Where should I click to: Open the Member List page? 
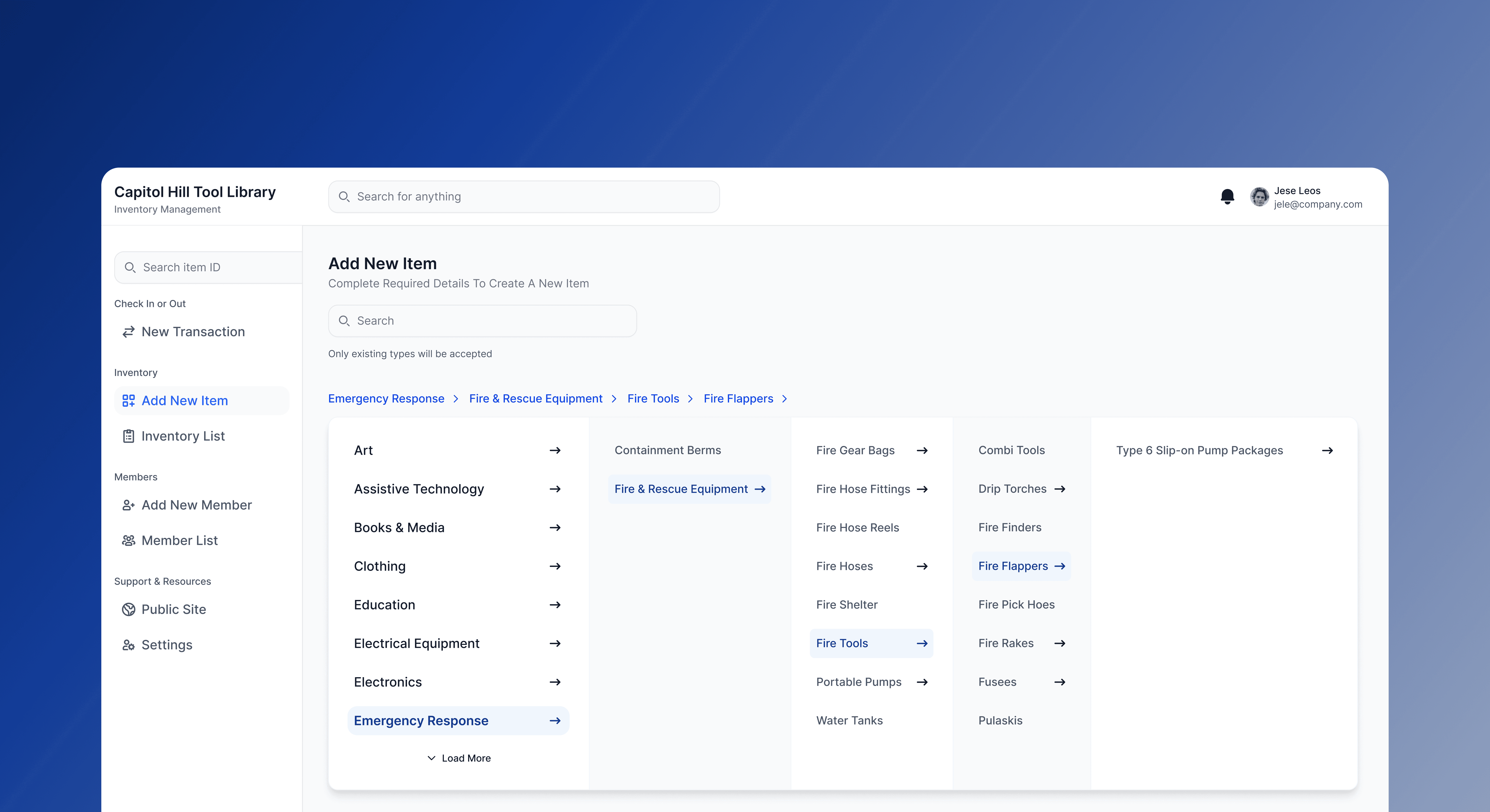coord(179,540)
